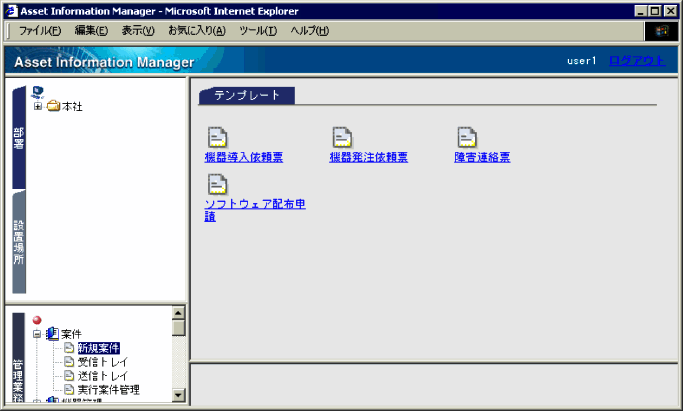Close the Internet Explorer window
Screen dimensions: 683x411
[x=670, y=11]
